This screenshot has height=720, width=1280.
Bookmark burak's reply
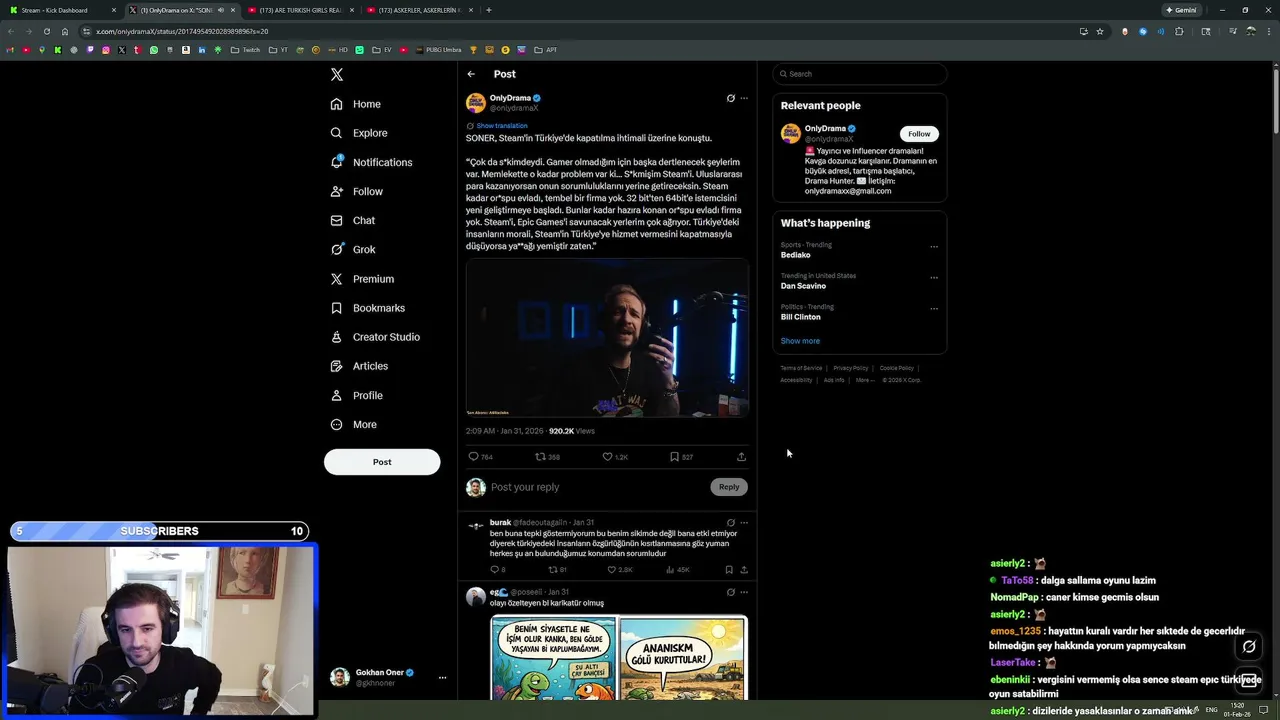coord(729,570)
